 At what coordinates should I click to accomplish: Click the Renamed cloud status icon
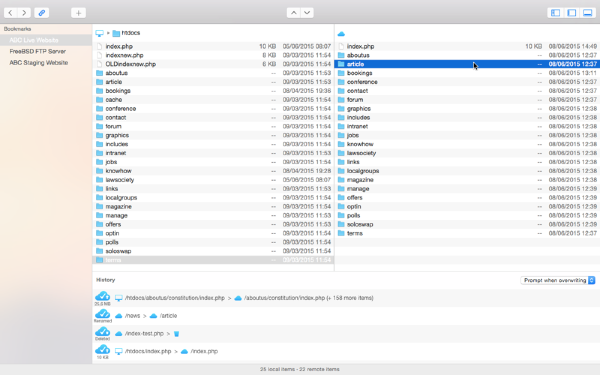coord(102,314)
